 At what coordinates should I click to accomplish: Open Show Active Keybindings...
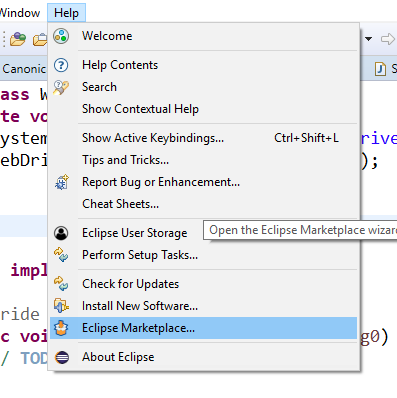coord(203,138)
